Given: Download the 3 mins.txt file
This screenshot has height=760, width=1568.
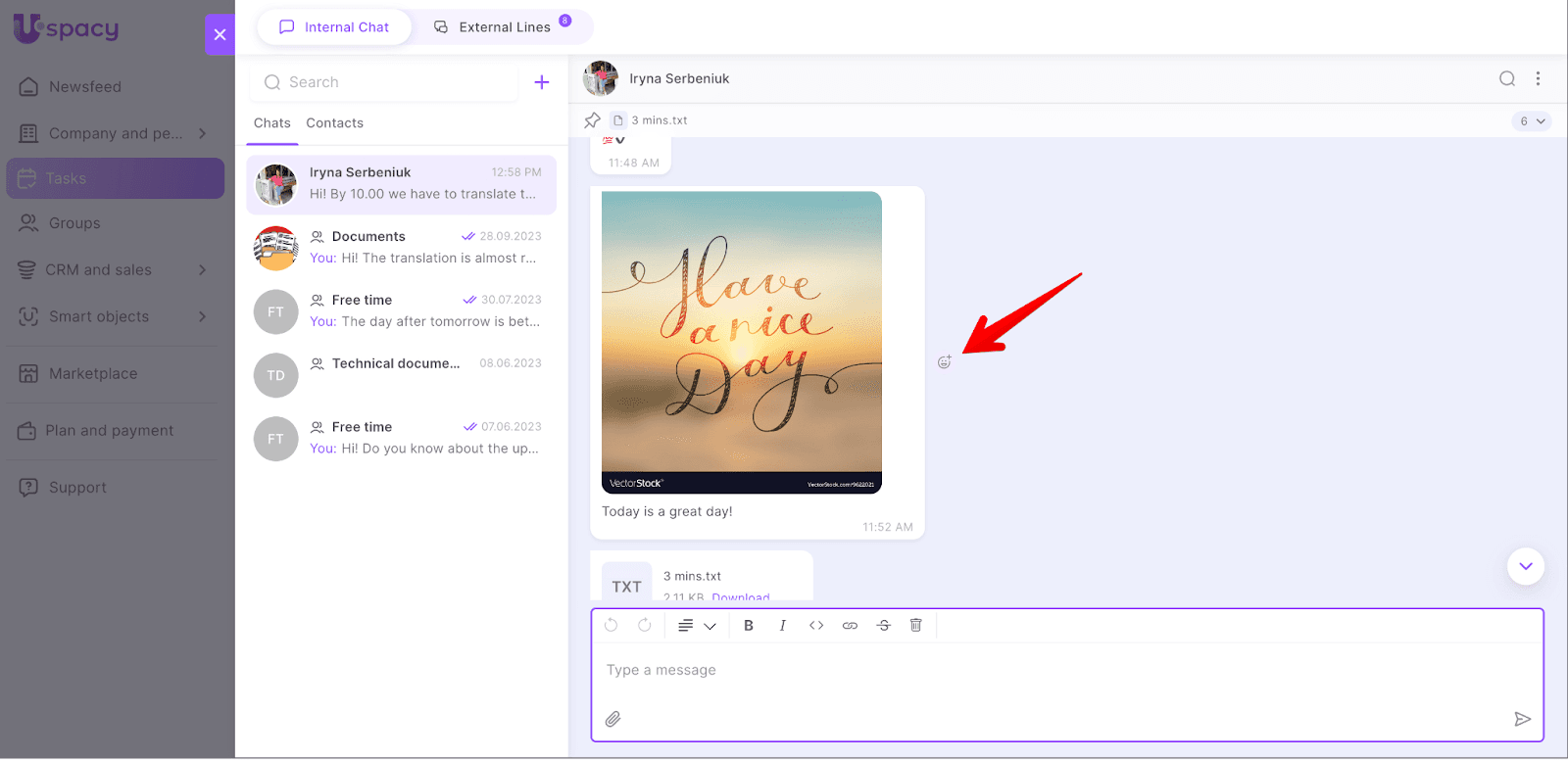Looking at the screenshot, I should (740, 596).
